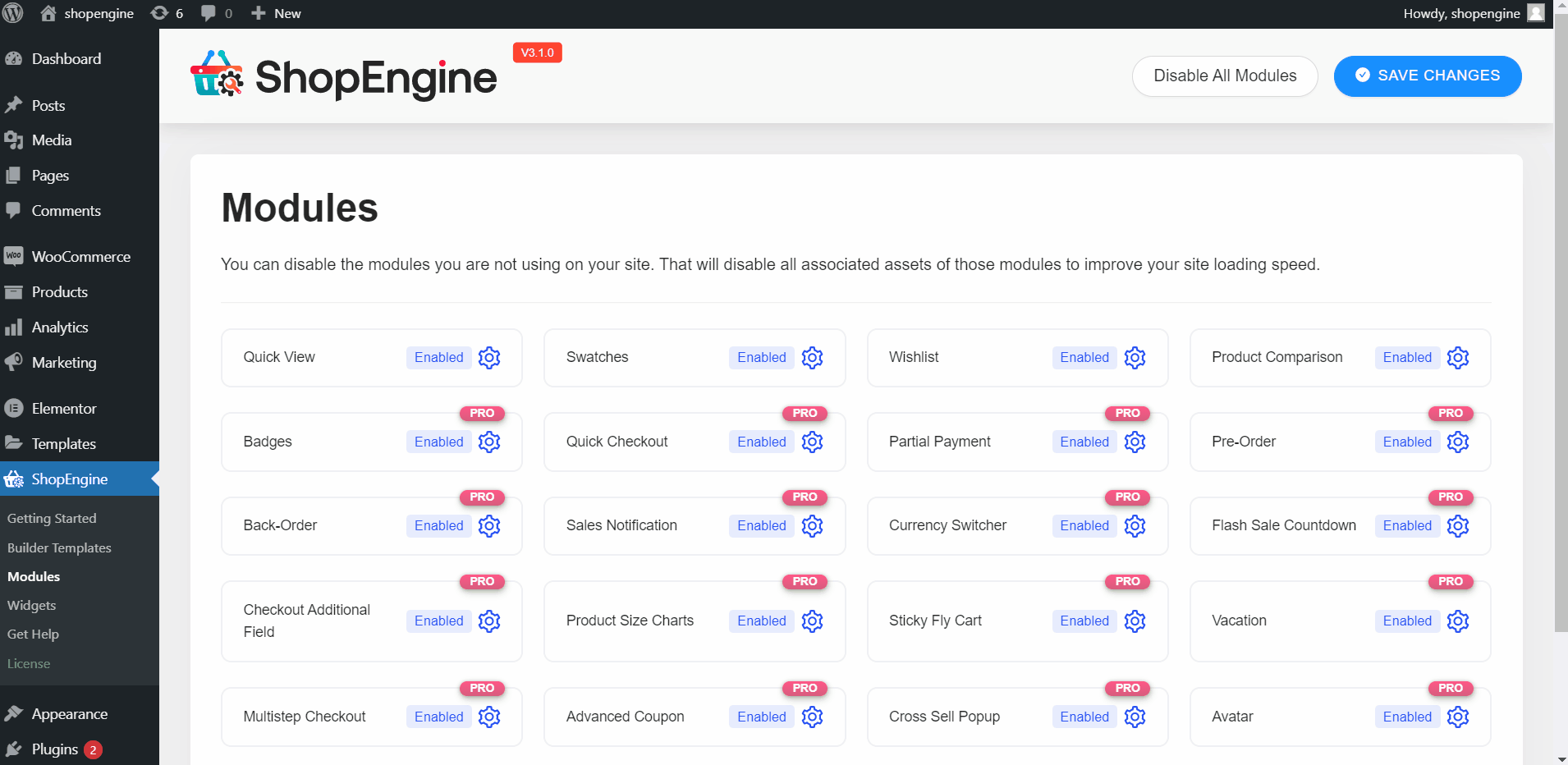The width and height of the screenshot is (1568, 765).
Task: Click Disable All Modules button
Action: [x=1225, y=76]
